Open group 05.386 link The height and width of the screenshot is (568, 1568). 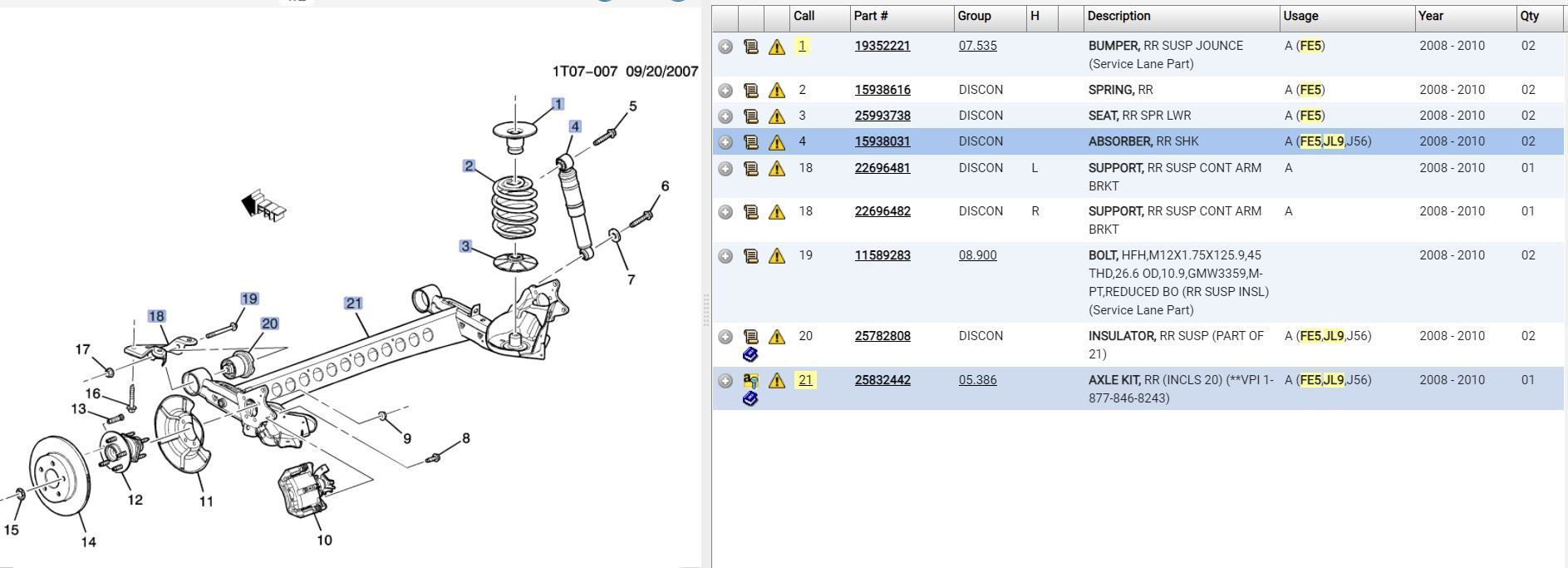point(977,380)
